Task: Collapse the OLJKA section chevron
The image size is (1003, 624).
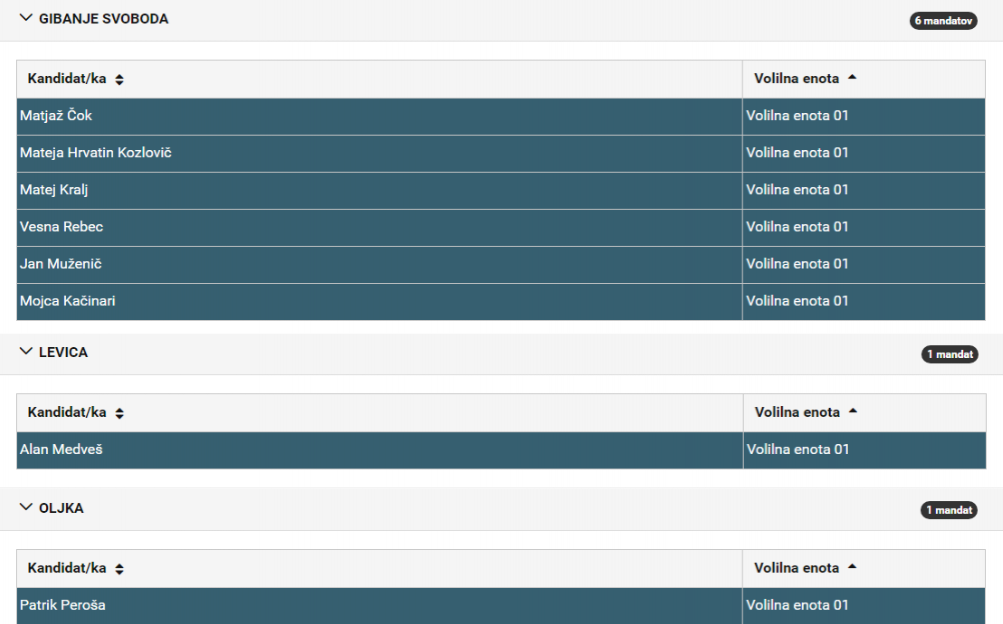Action: [x=26, y=508]
